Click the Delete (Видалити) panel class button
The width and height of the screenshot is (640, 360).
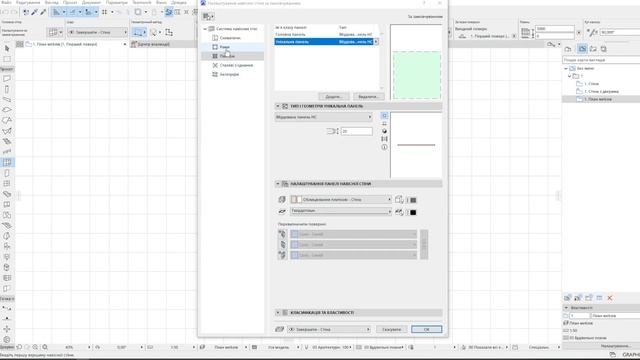[368, 97]
